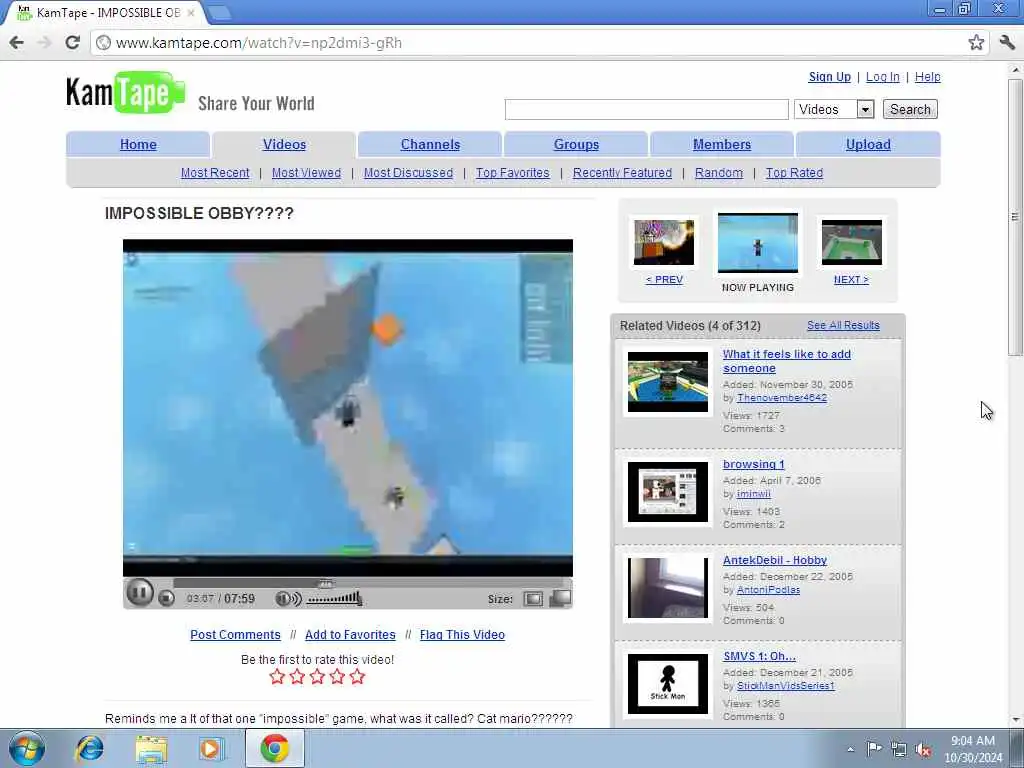Click the Search button

(x=910, y=109)
